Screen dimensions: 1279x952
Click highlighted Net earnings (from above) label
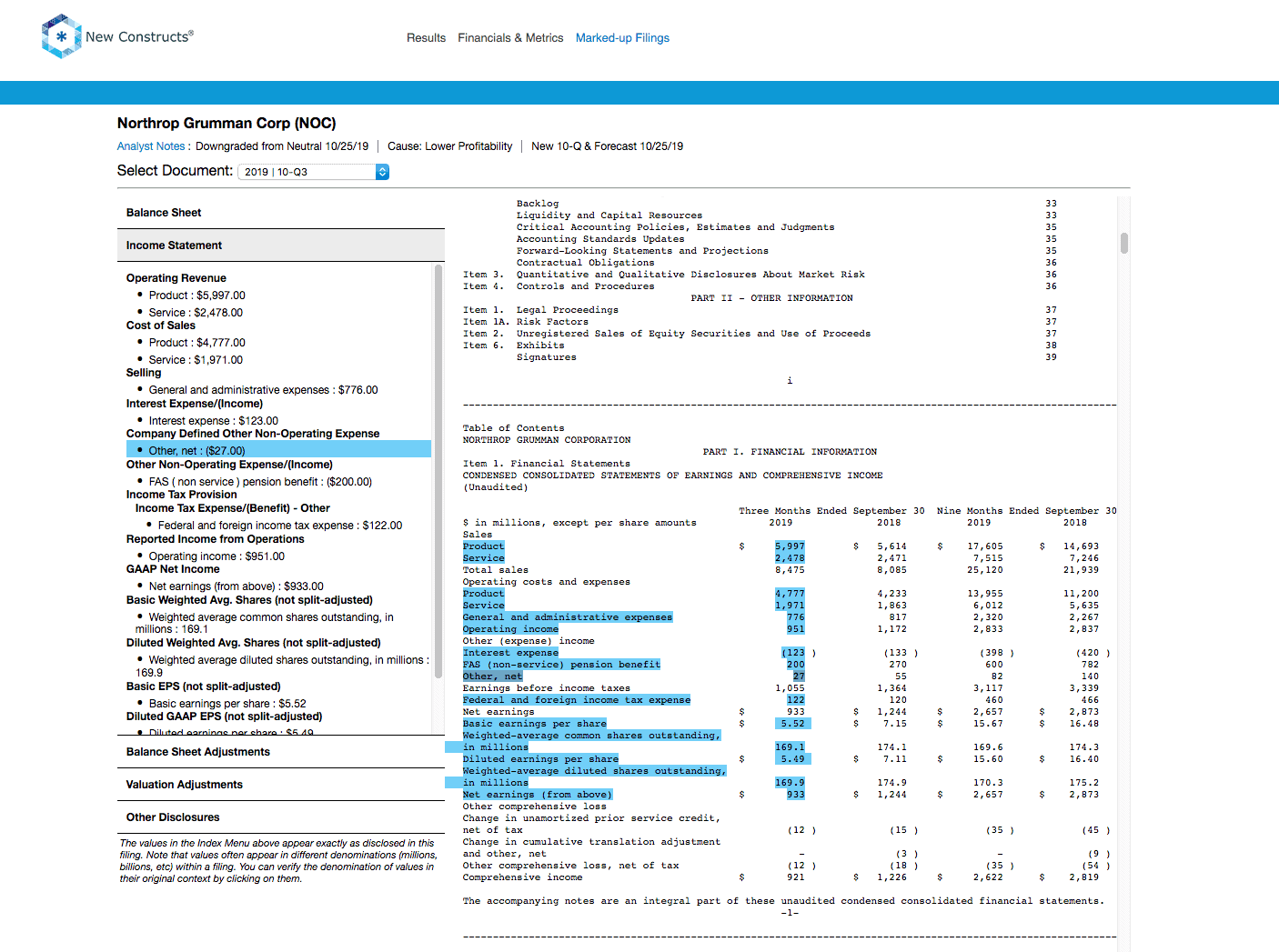pyautogui.click(x=538, y=795)
